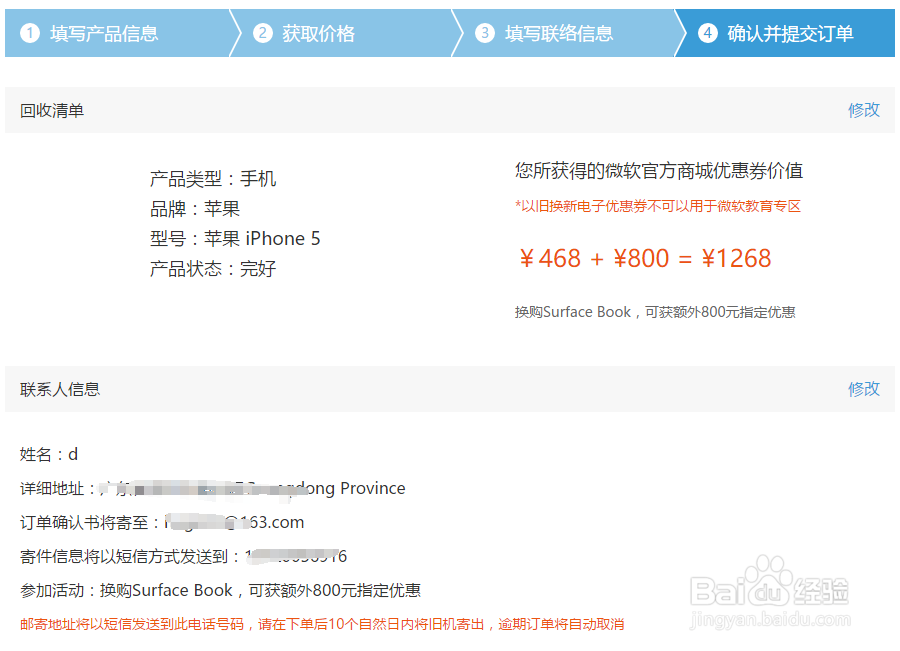
Task: Click the step 2 number circle icon
Action: point(262,33)
